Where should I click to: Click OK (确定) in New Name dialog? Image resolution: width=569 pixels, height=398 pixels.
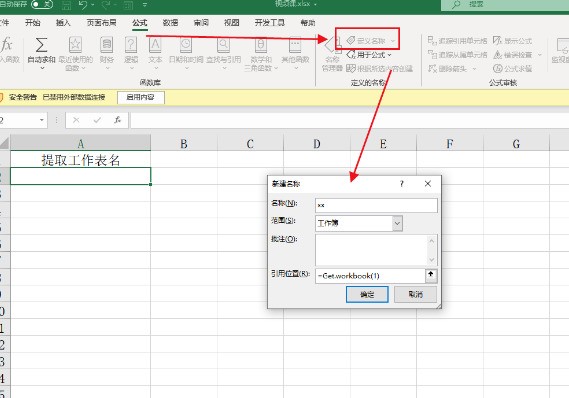(x=367, y=294)
